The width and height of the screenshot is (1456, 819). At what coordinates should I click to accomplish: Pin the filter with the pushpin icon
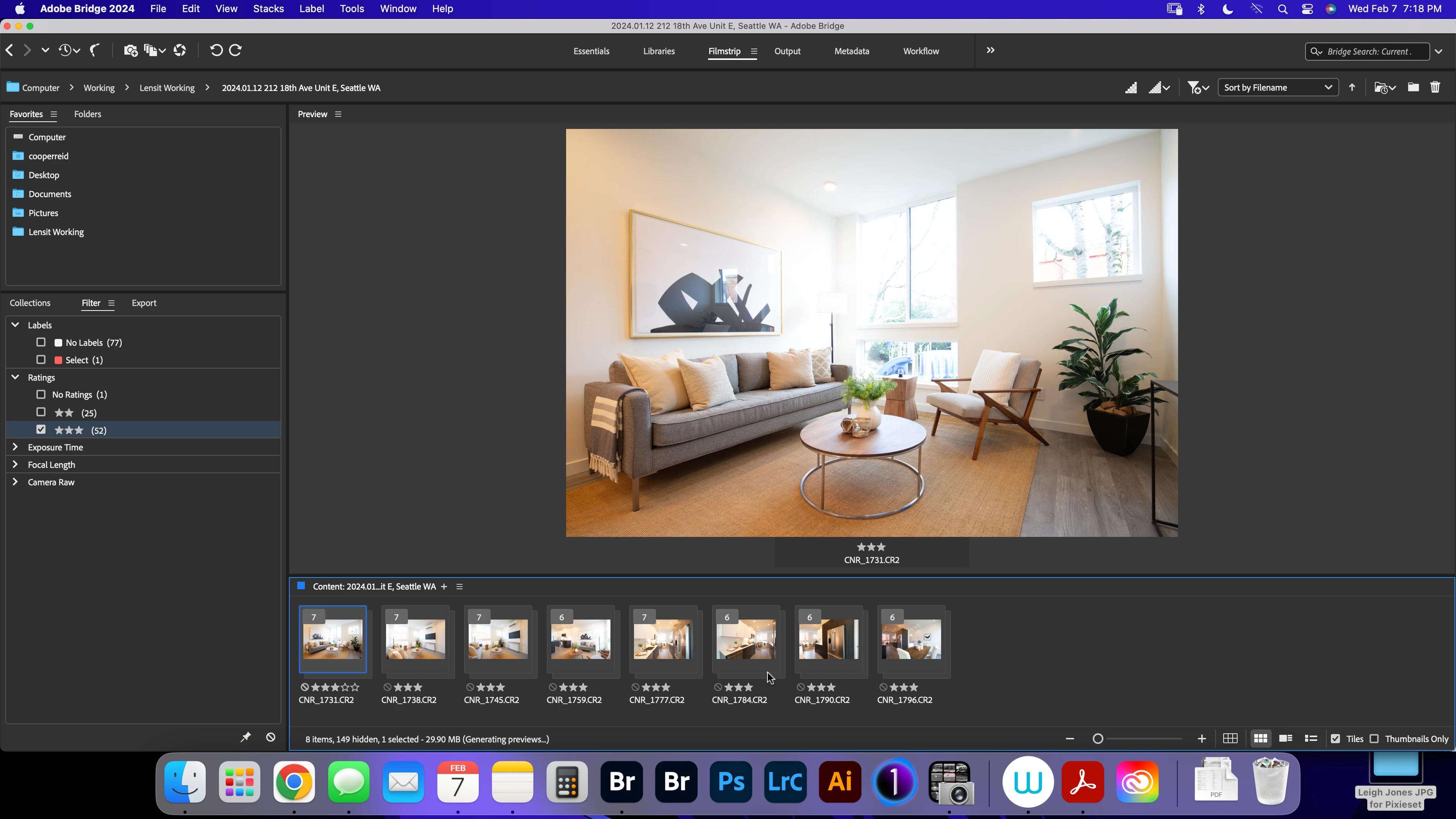tap(245, 737)
